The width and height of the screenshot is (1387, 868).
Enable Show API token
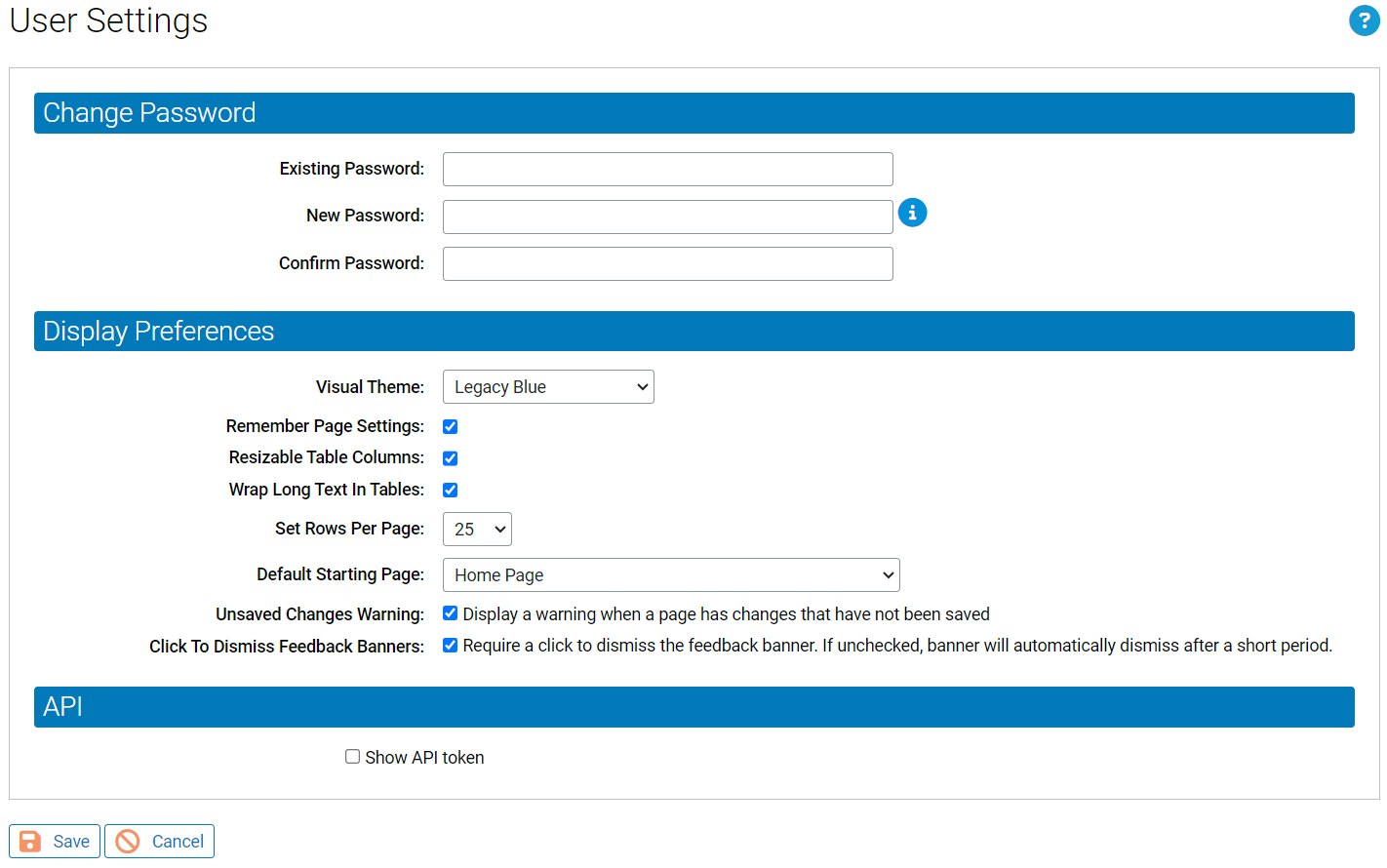coord(352,756)
